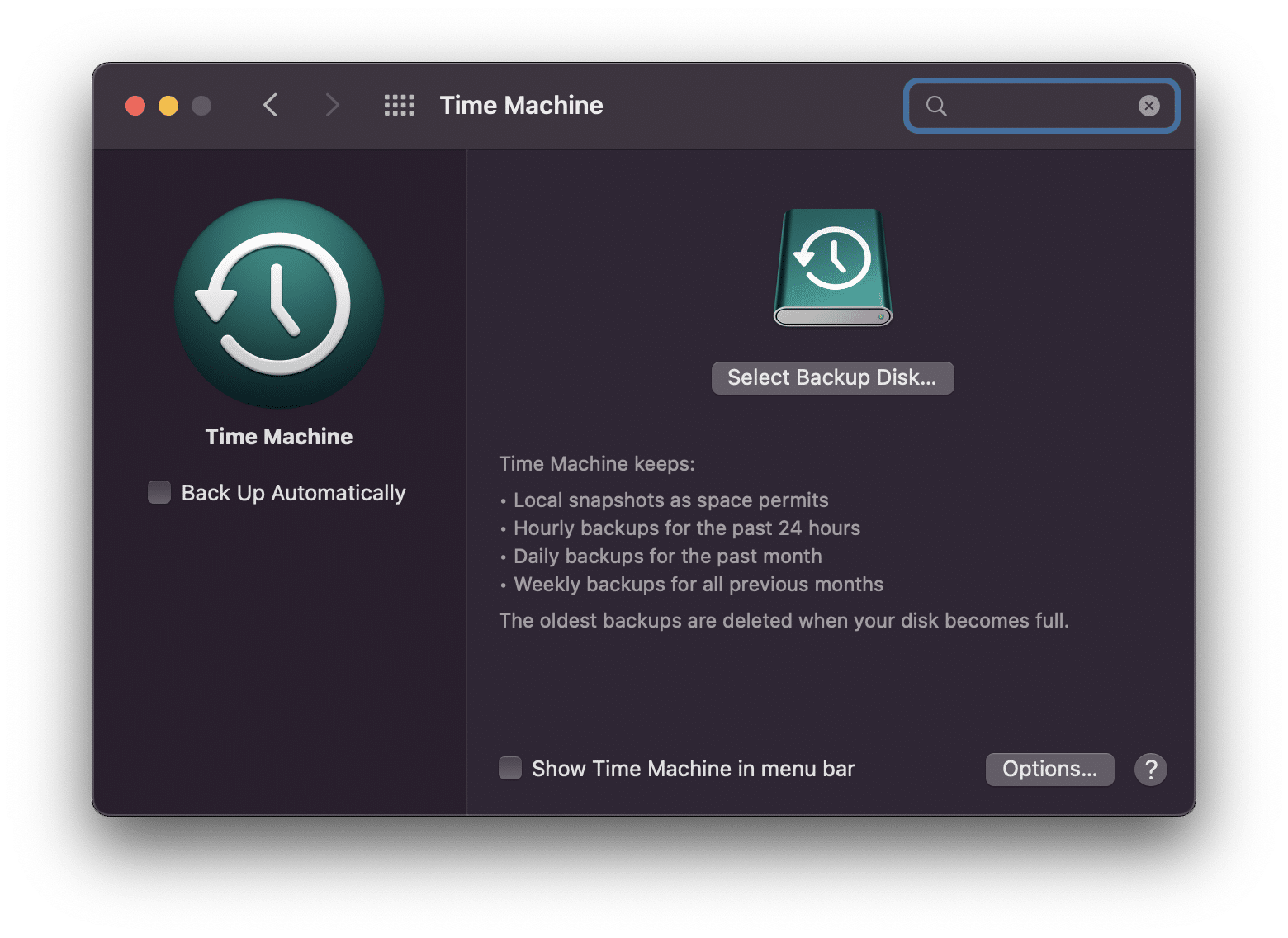Click the large Time Machine clock icon
Image resolution: width=1288 pixels, height=938 pixels.
279,304
